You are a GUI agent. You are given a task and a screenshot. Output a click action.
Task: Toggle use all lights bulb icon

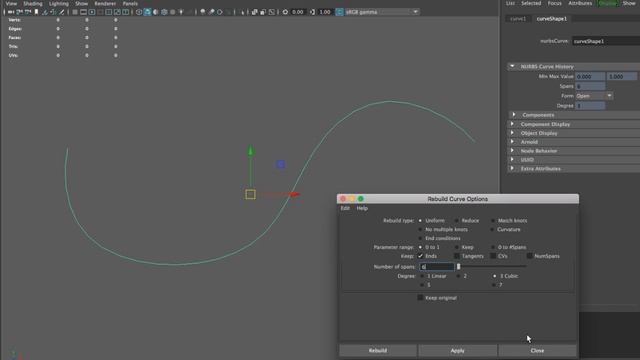(x=181, y=12)
